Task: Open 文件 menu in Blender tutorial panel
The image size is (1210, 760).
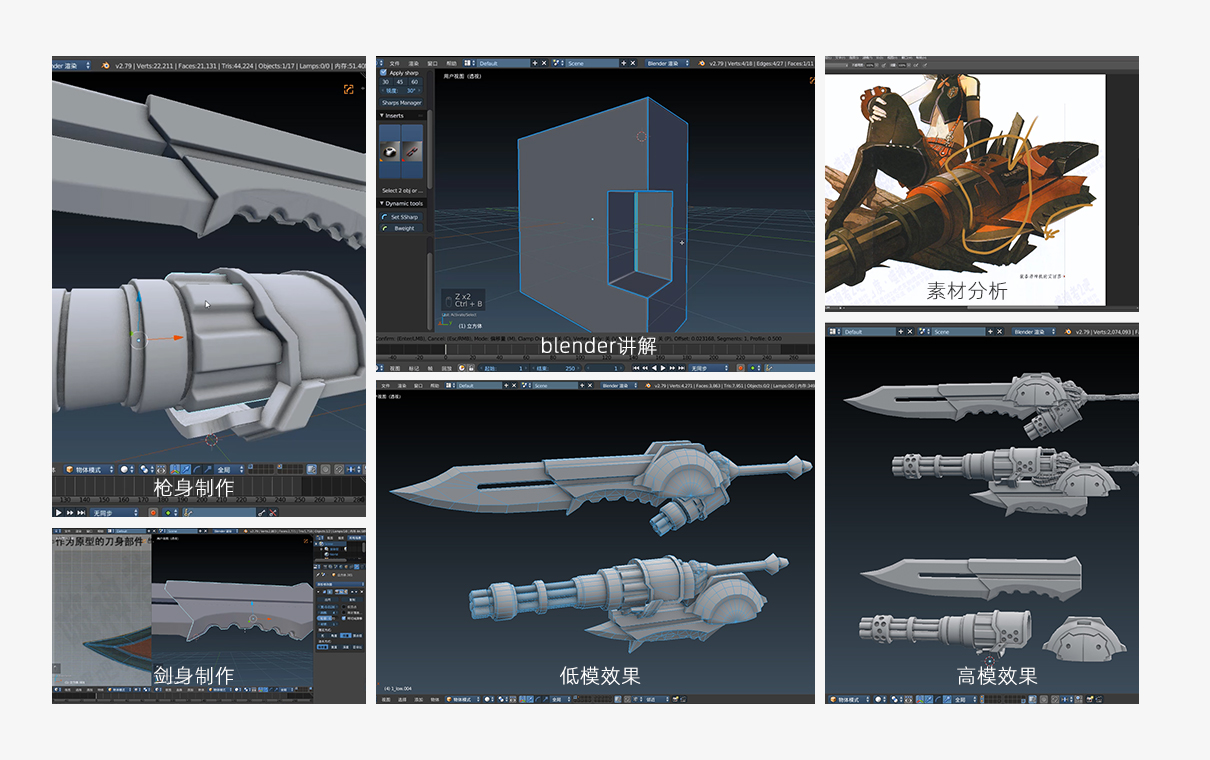Action: 394,63
